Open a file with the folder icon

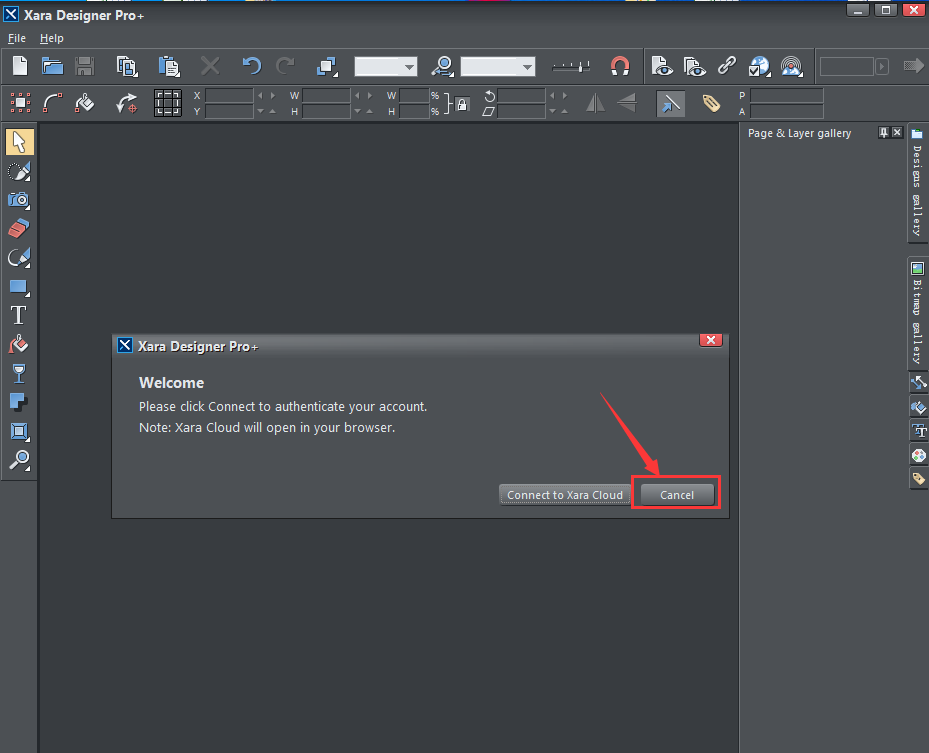click(52, 66)
